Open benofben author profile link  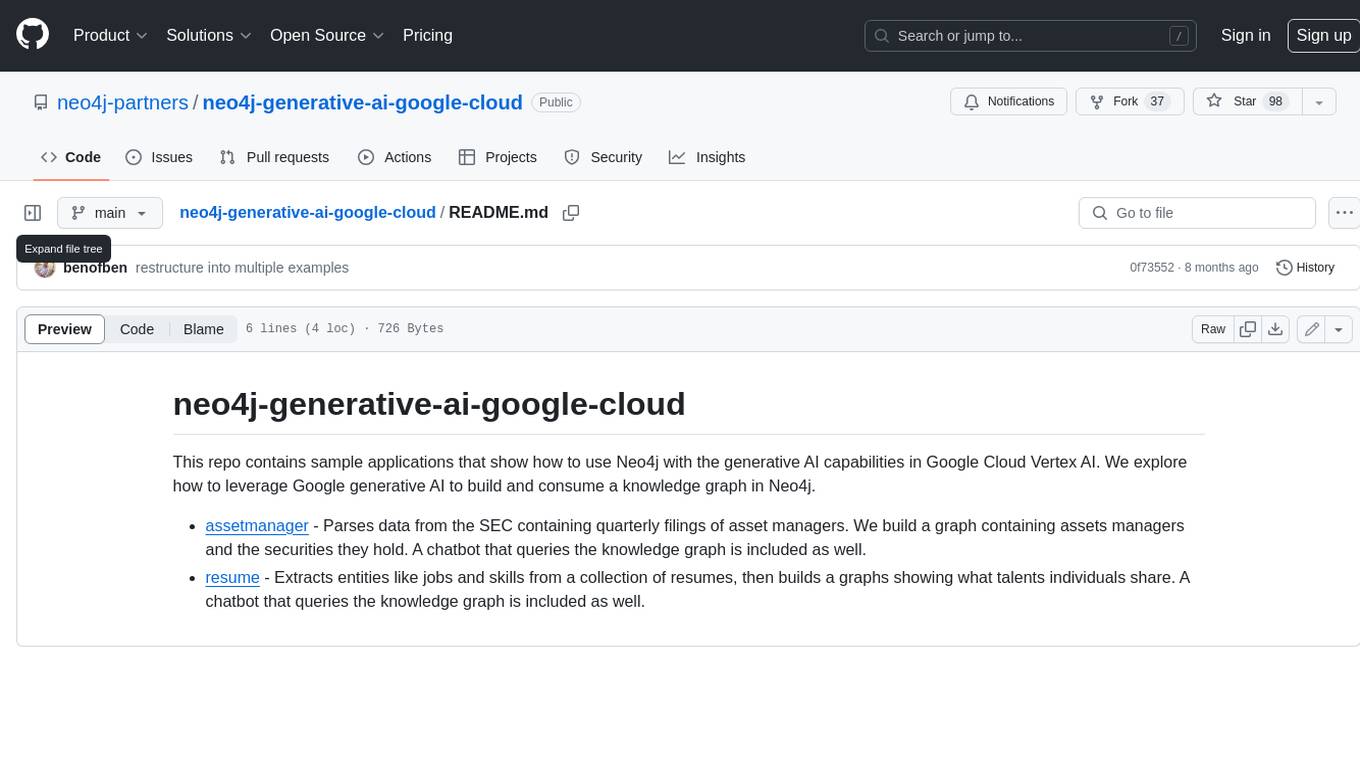[x=95, y=268]
